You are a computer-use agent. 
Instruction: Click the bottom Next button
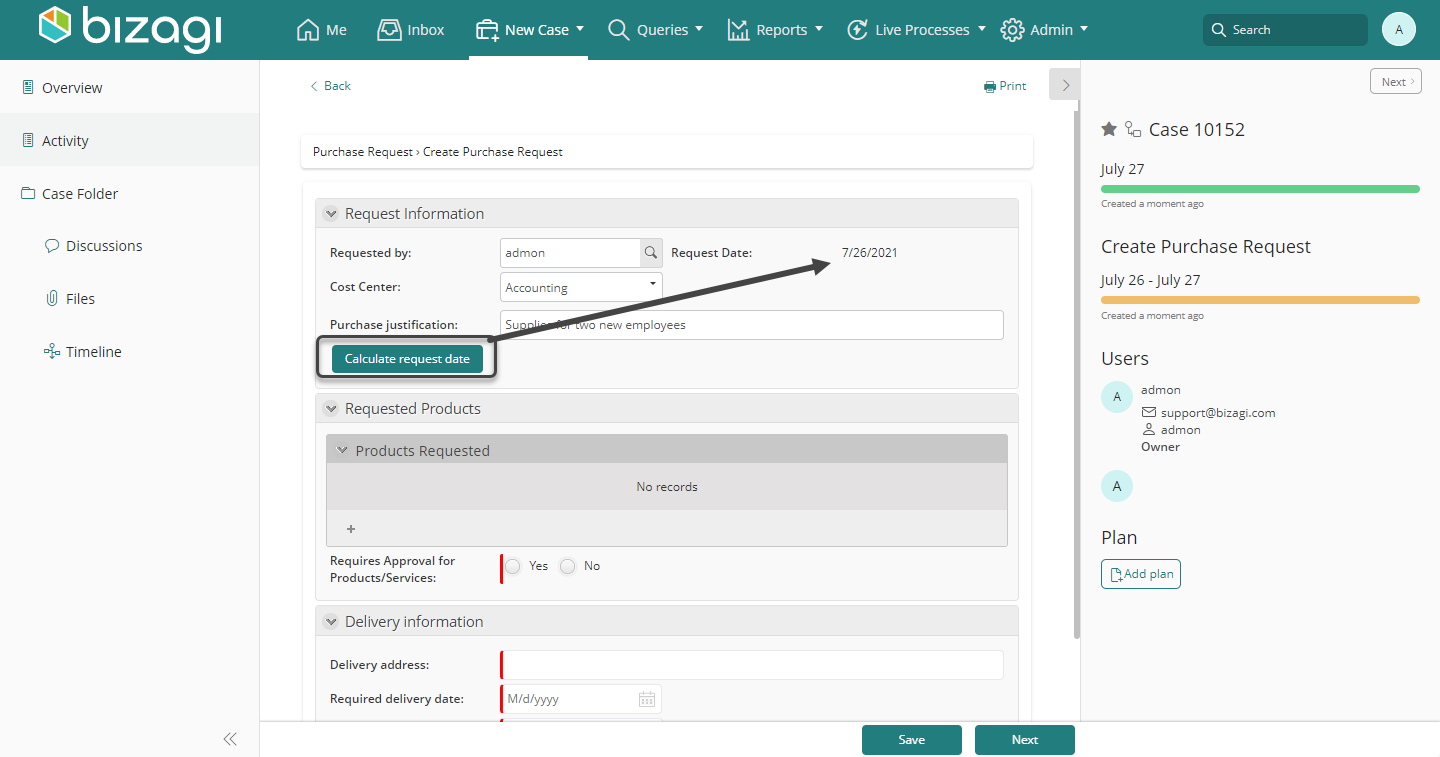click(1025, 740)
